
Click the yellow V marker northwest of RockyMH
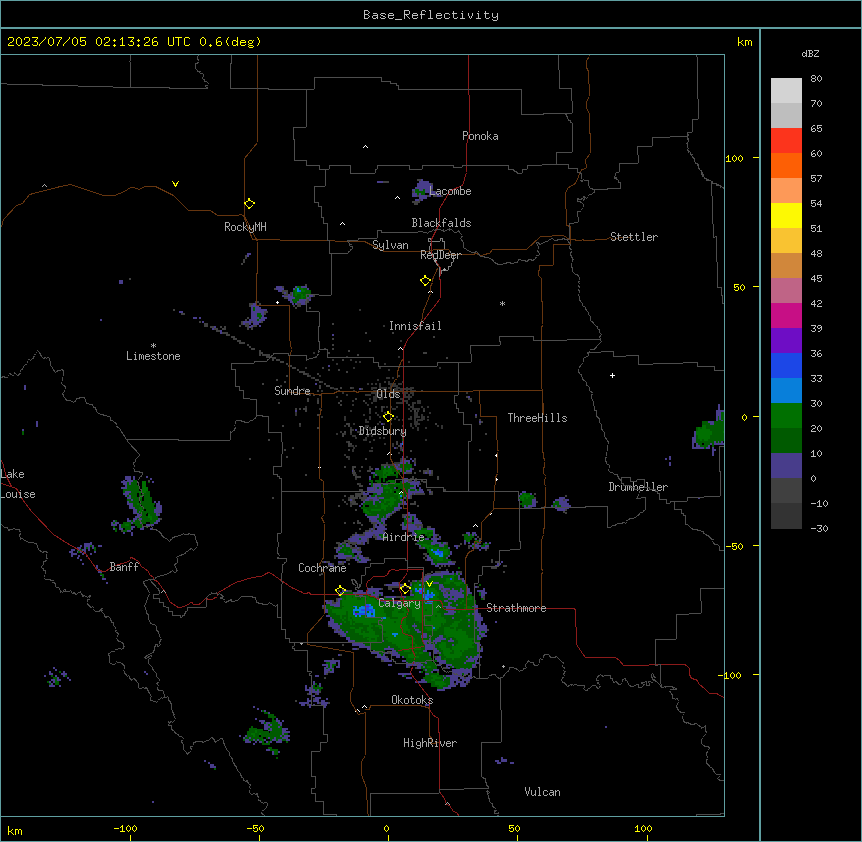(x=175, y=184)
